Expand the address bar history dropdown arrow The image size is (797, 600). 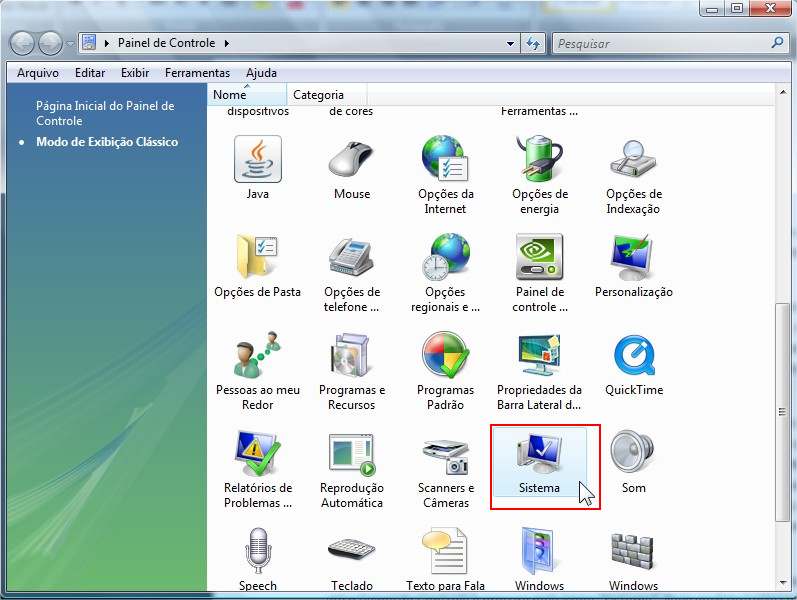[x=511, y=44]
